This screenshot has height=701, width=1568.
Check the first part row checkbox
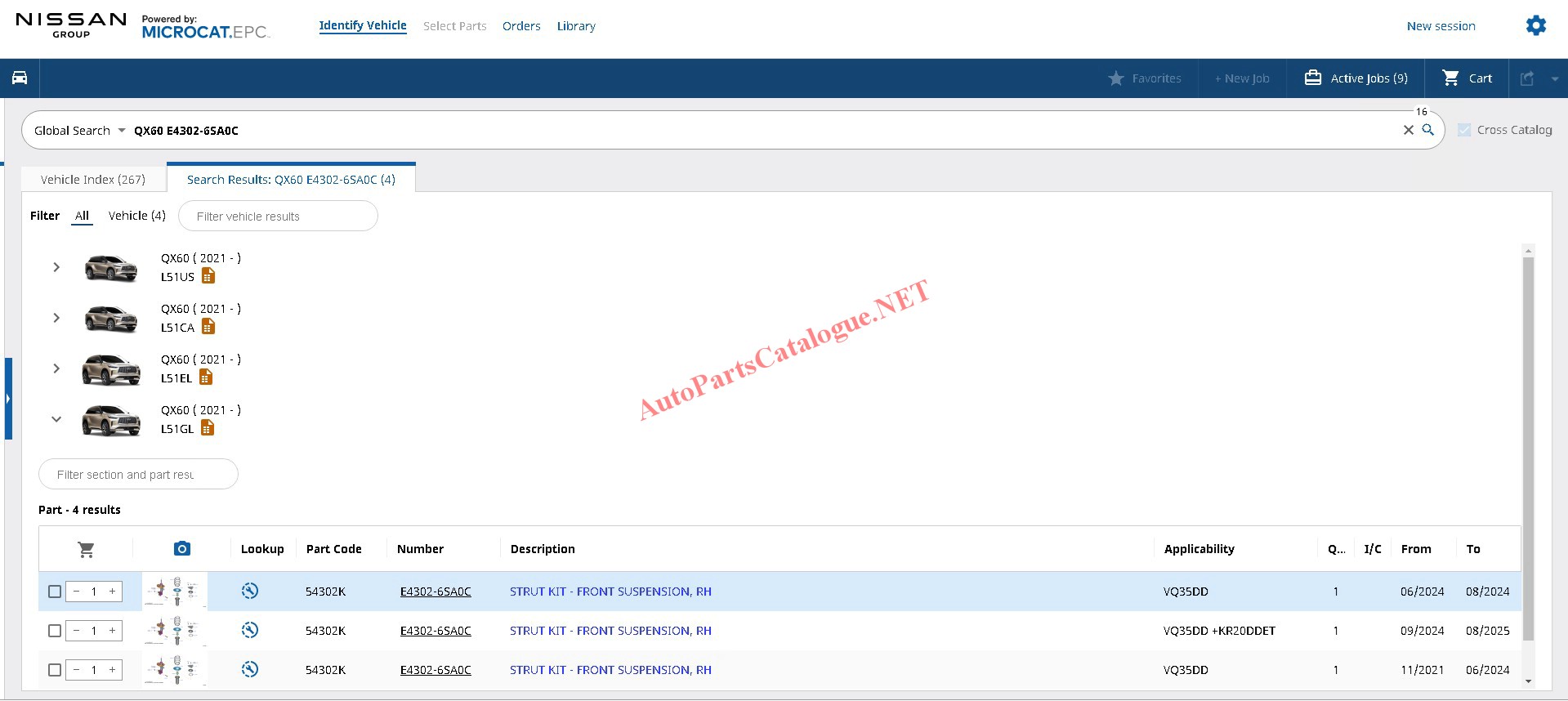[x=55, y=592]
